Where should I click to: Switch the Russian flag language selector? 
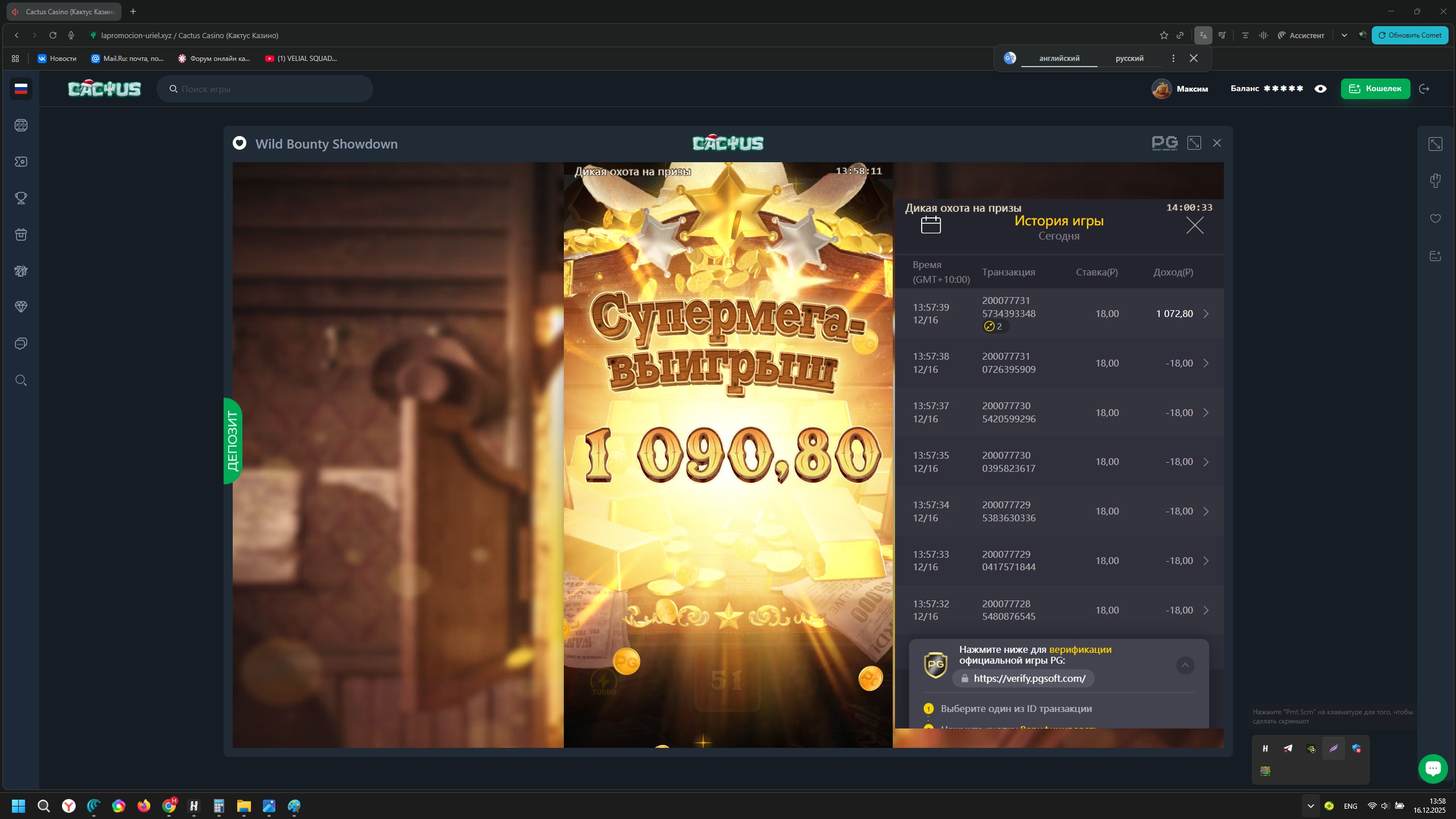(x=21, y=89)
